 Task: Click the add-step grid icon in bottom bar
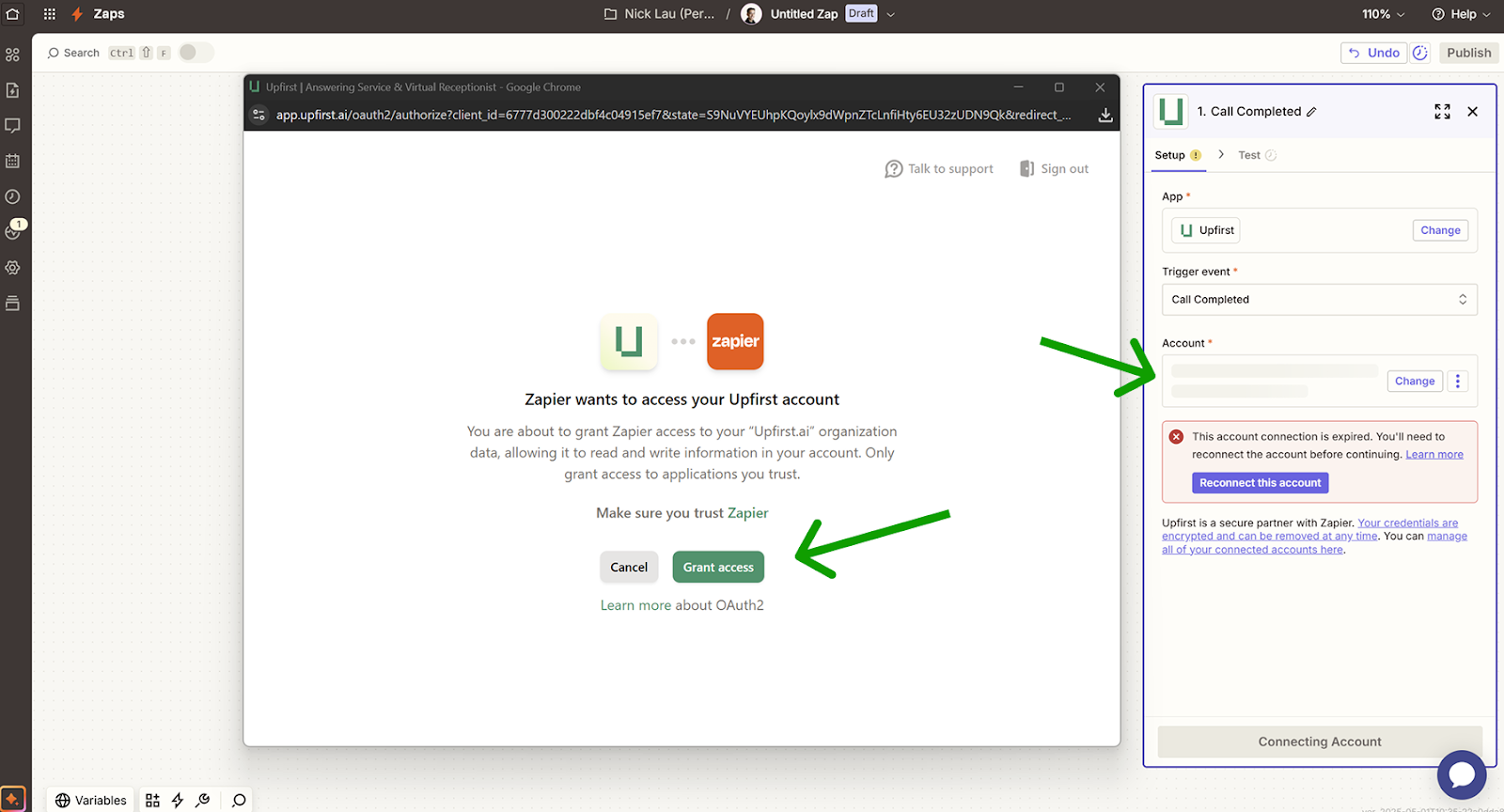point(152,801)
